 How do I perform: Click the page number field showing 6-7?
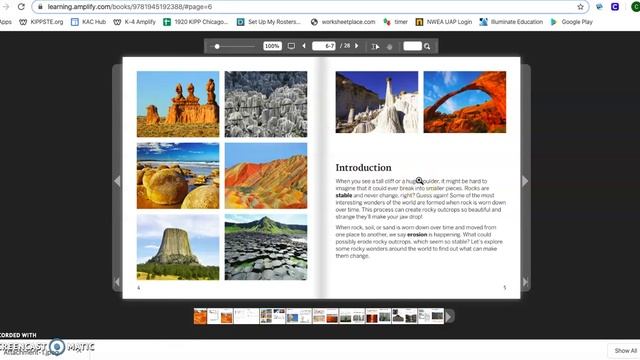point(324,46)
